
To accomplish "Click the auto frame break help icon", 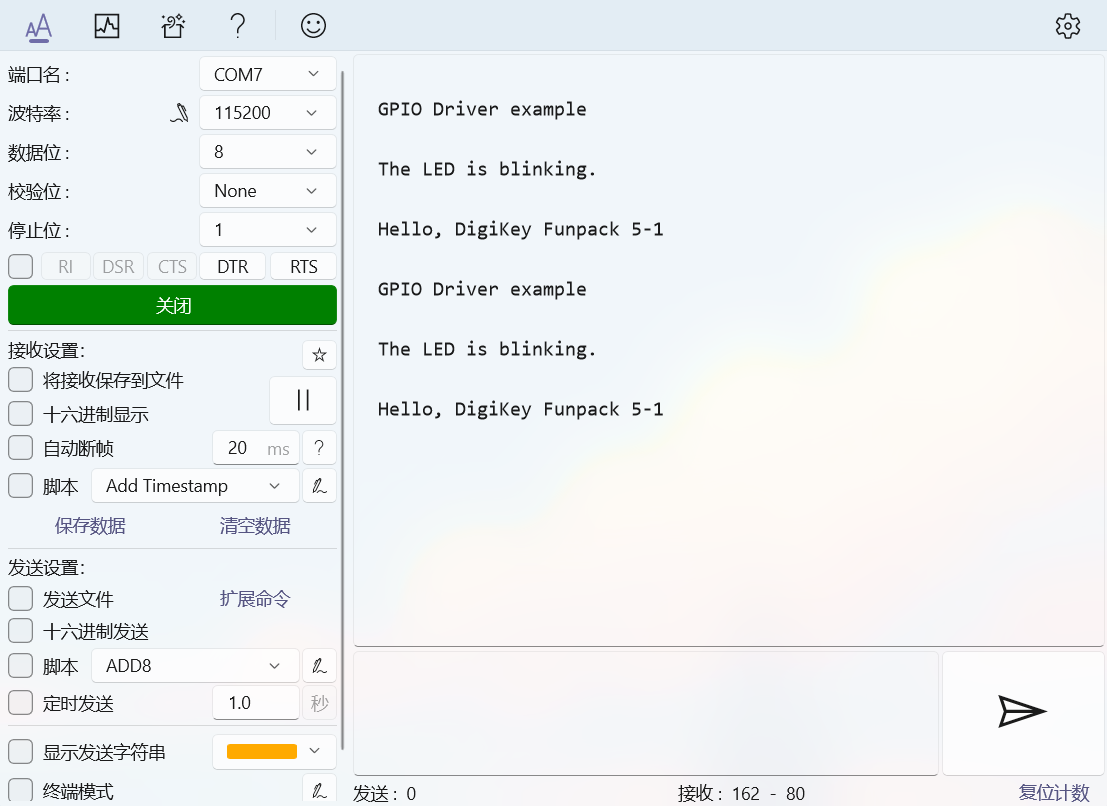I will 319,448.
